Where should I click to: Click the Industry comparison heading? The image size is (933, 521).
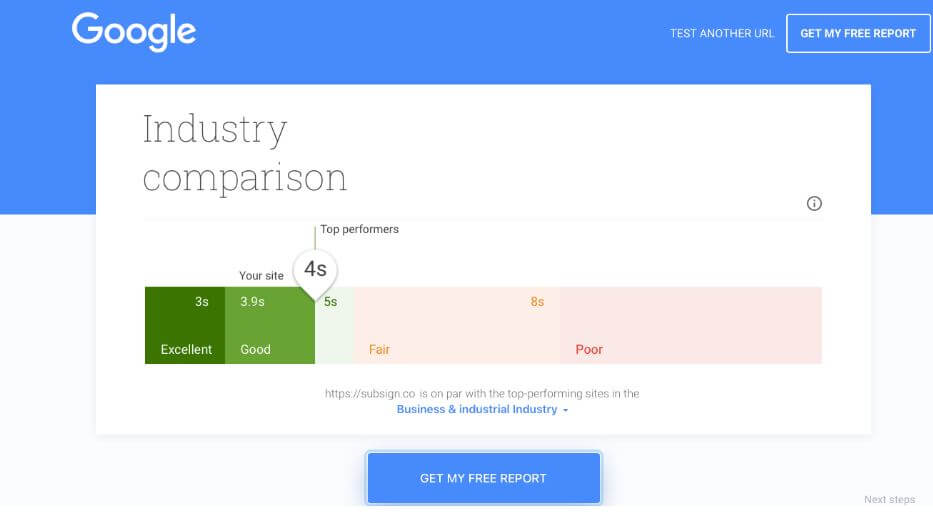[x=245, y=153]
